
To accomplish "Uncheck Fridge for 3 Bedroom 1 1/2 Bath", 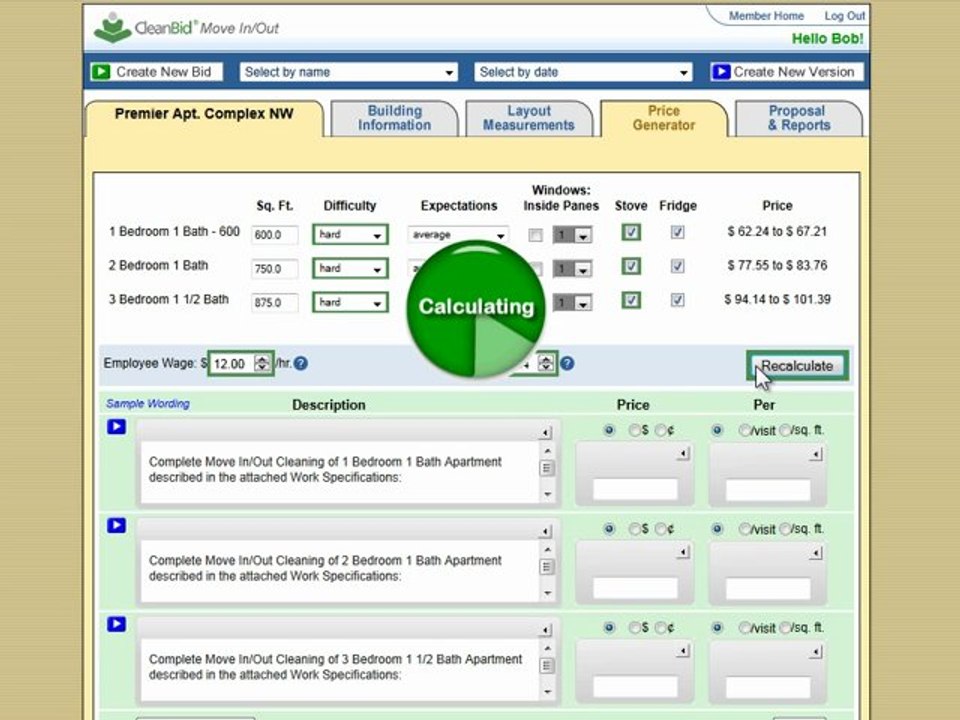I will coord(677,300).
